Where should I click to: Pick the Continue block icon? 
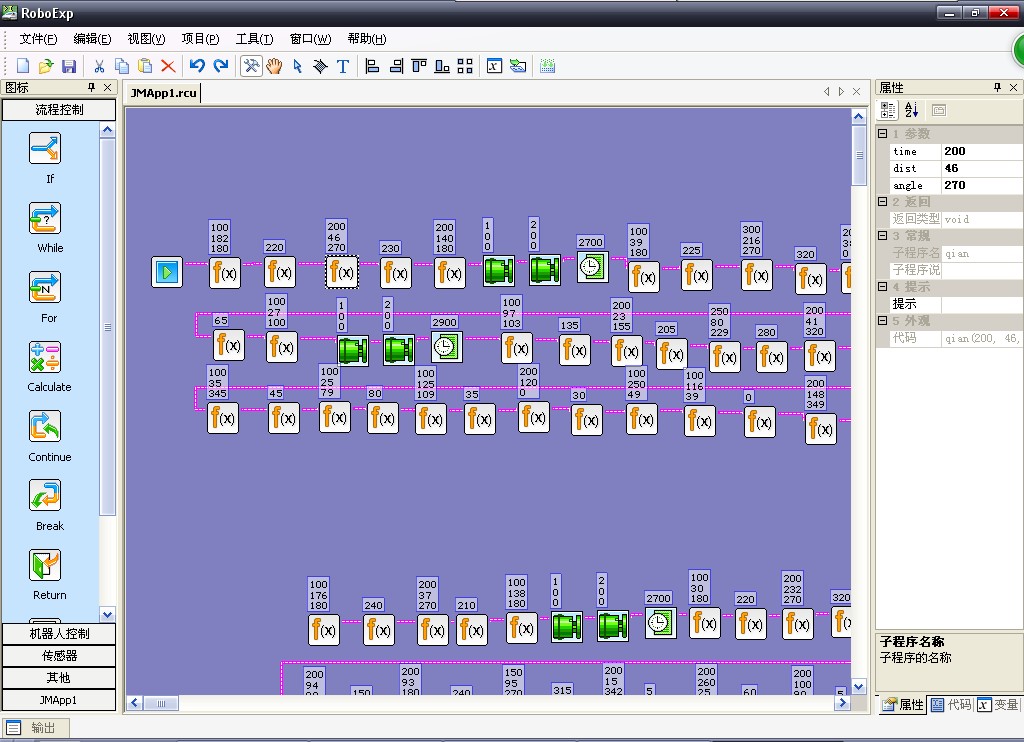click(x=46, y=427)
